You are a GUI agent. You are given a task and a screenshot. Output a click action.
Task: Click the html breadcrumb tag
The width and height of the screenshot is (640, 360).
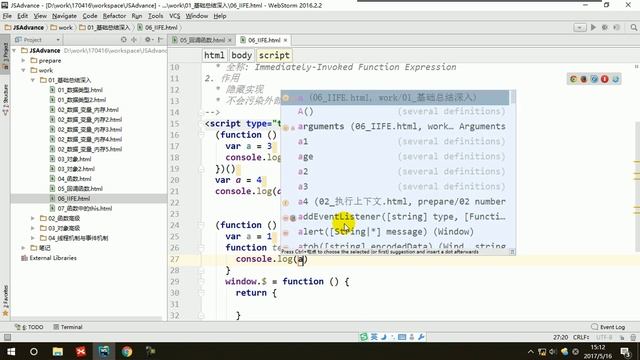214,55
